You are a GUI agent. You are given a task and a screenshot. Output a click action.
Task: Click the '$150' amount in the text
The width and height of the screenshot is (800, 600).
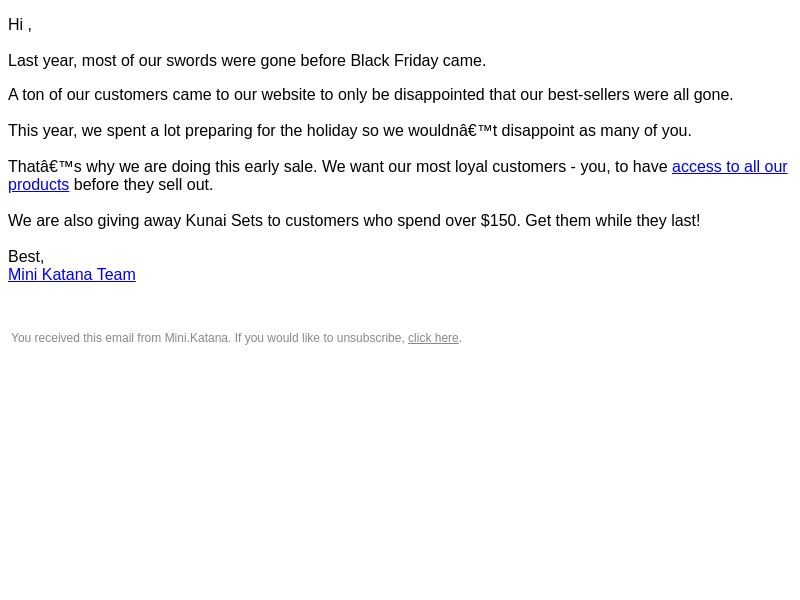tap(498, 221)
